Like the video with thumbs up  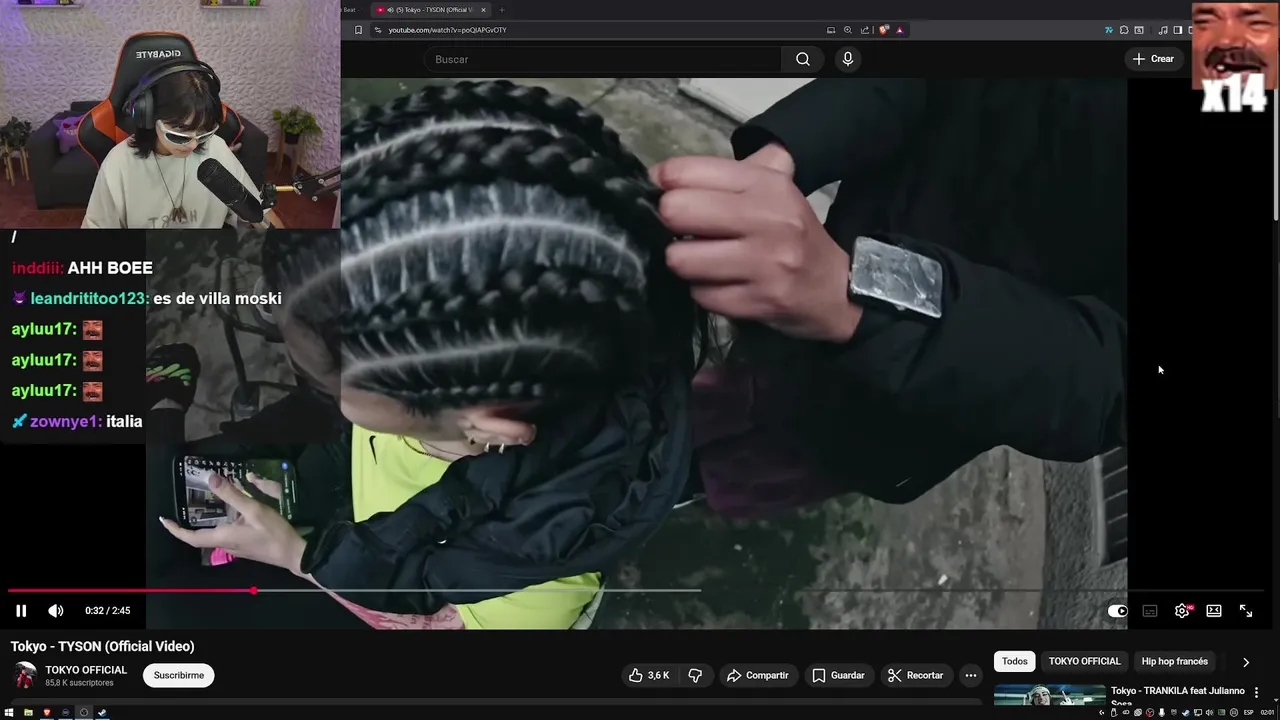(649, 676)
